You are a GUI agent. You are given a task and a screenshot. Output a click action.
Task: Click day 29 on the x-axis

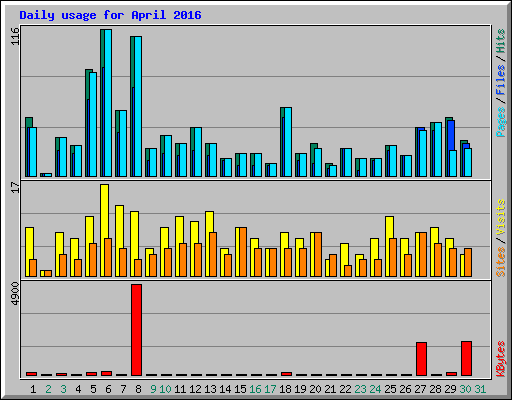(x=450, y=389)
